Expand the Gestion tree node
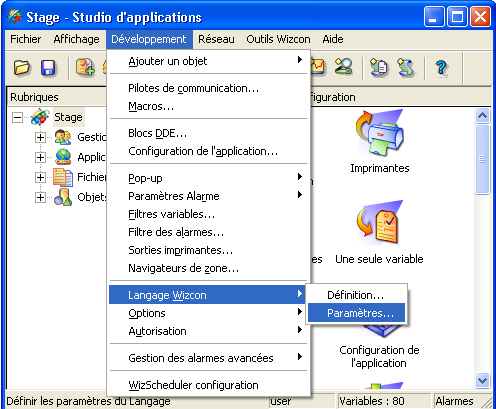496x409 pixels. point(40,137)
